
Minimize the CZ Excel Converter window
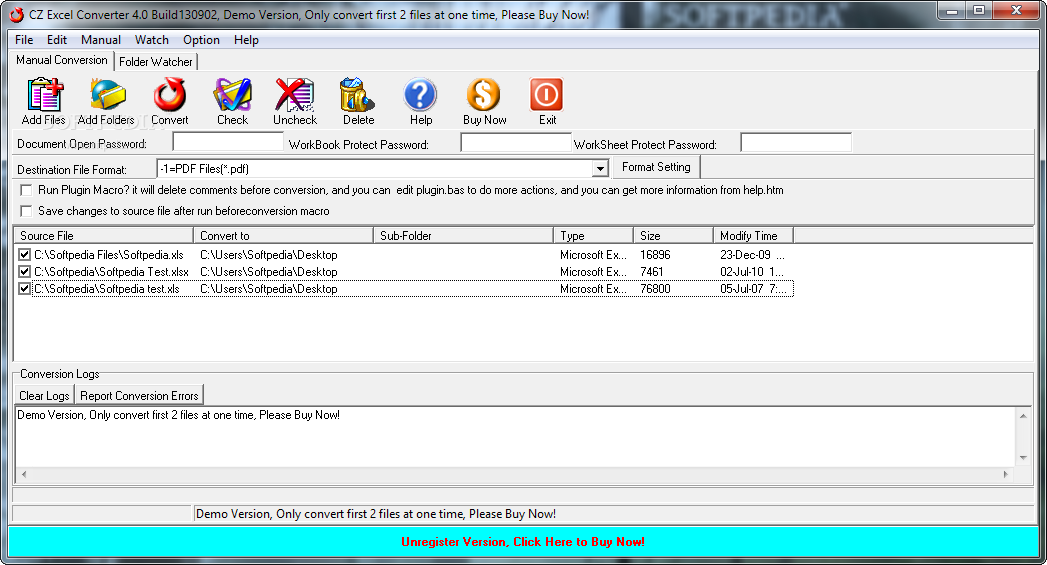coord(952,11)
